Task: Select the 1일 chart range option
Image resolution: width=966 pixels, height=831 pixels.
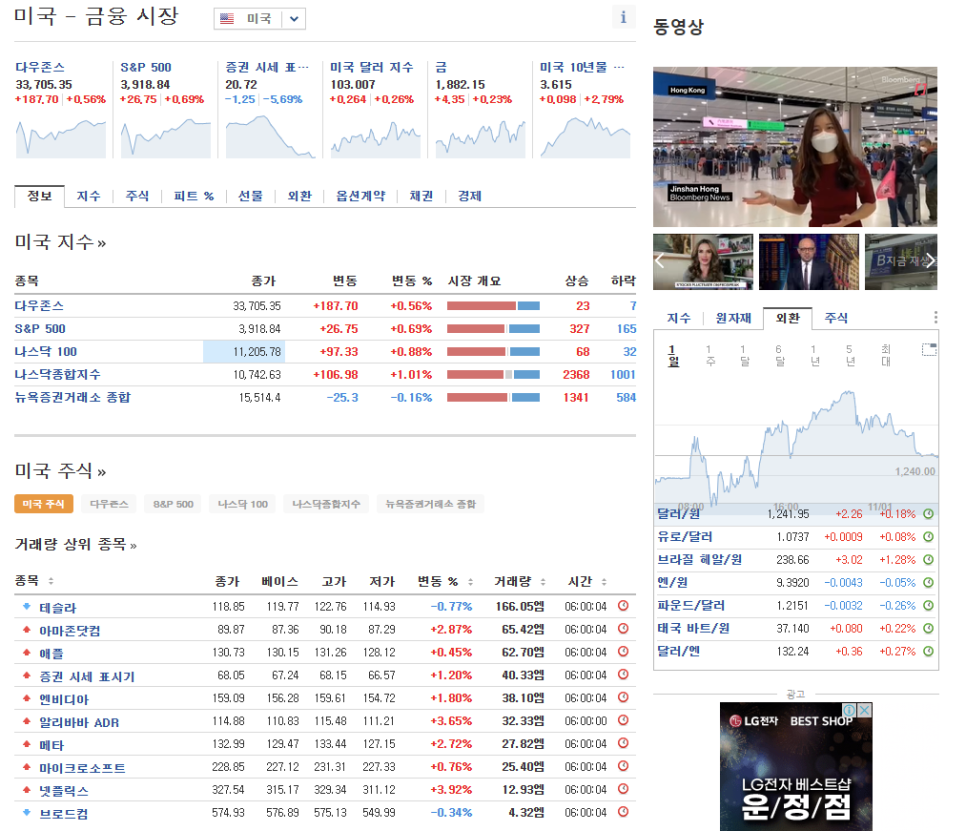Action: point(673,355)
